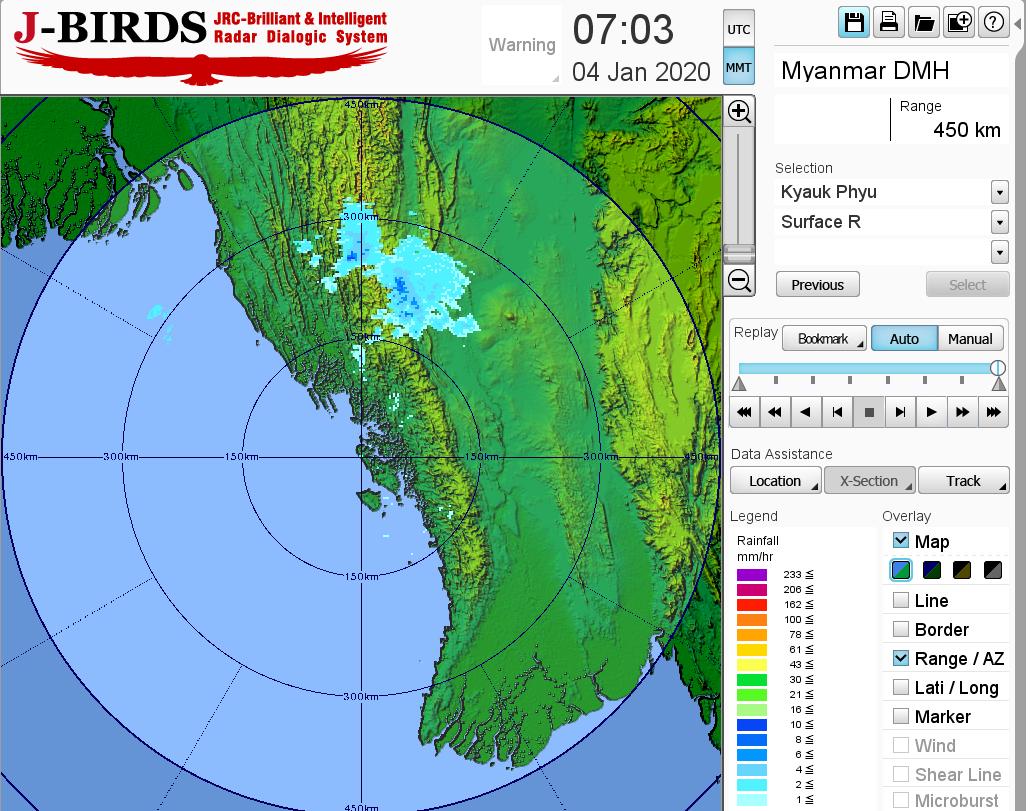Image resolution: width=1030 pixels, height=811 pixels.
Task: Zoom out with the magnifier minus icon
Action: pos(739,280)
